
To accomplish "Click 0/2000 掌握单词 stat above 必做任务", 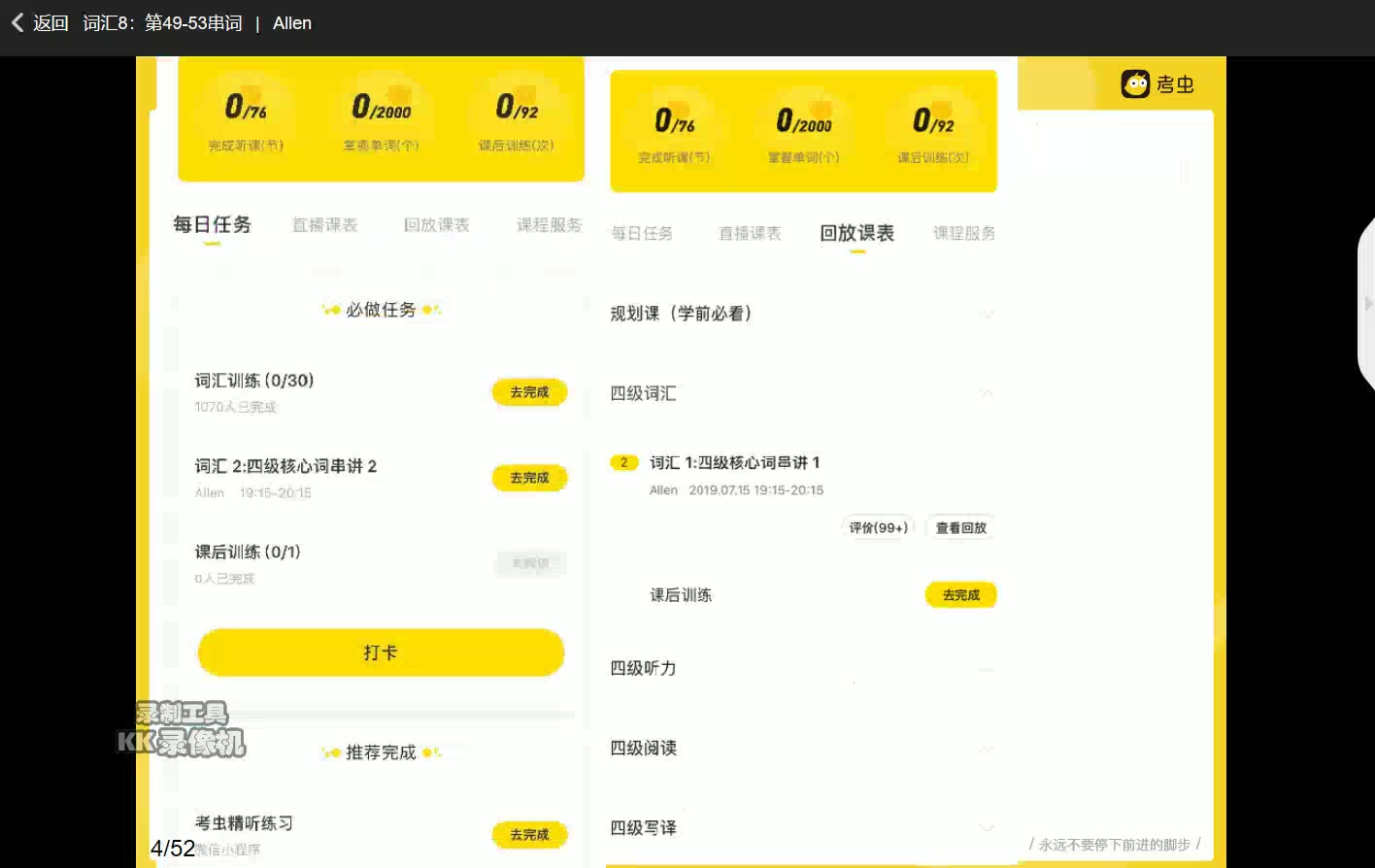I will click(x=381, y=120).
